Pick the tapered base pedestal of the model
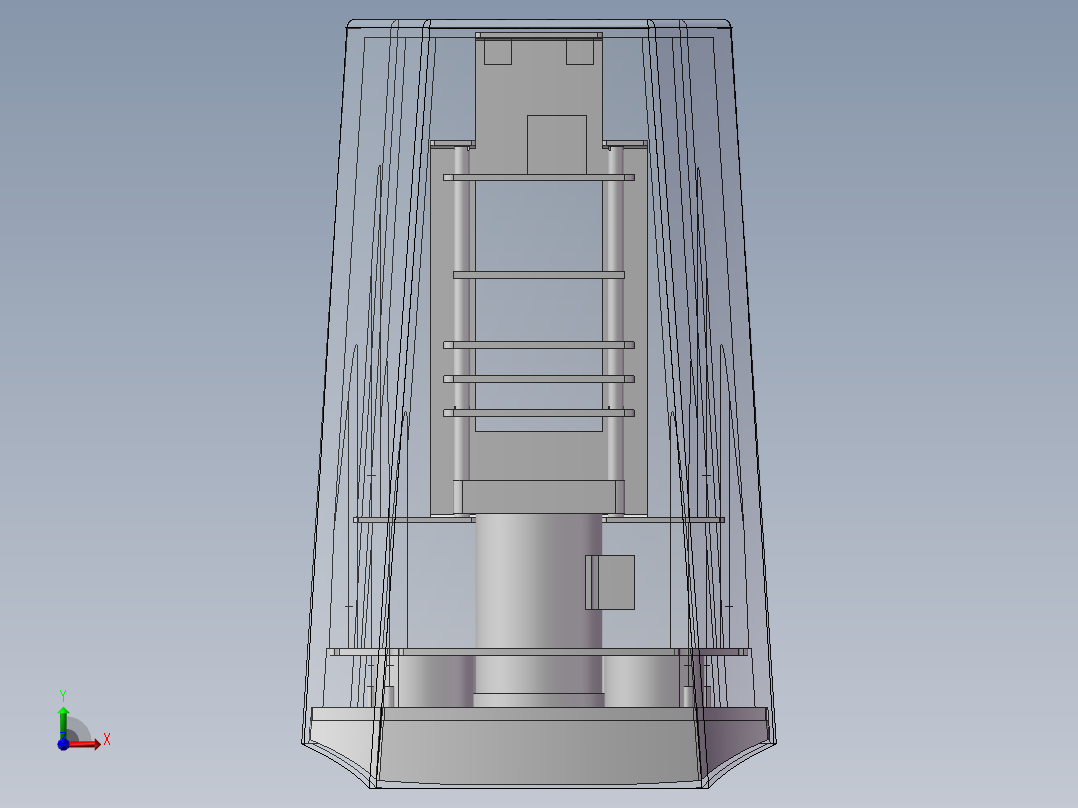This screenshot has width=1078, height=808. click(539, 746)
